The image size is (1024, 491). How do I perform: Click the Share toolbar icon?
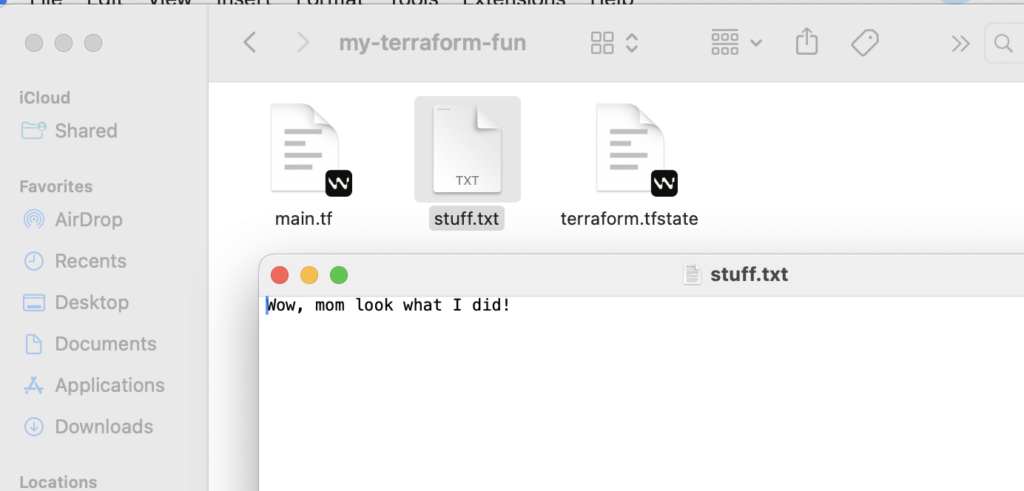click(x=806, y=43)
